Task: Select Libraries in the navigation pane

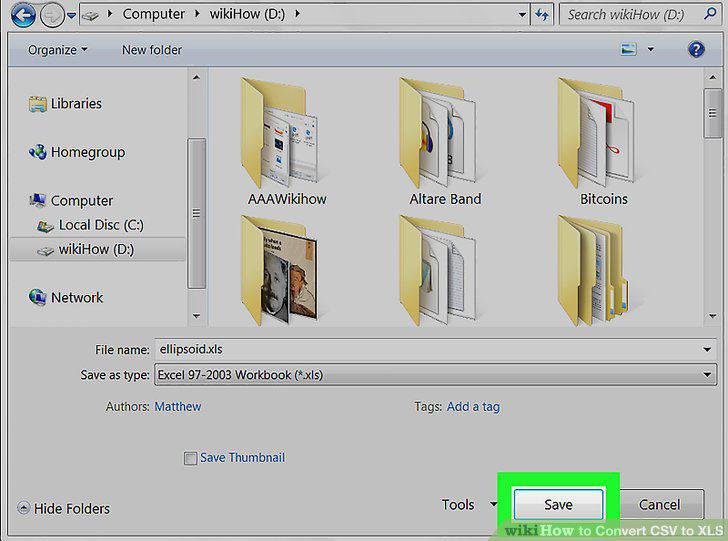Action: pyautogui.click(x=65, y=104)
